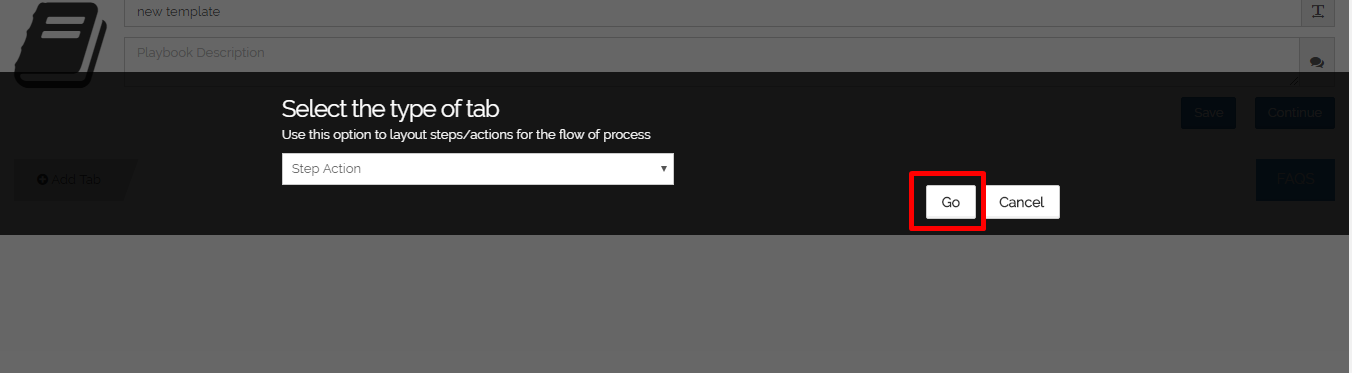Click the comment bubble icon beside description
This screenshot has width=1352, height=373.
[x=1317, y=62]
